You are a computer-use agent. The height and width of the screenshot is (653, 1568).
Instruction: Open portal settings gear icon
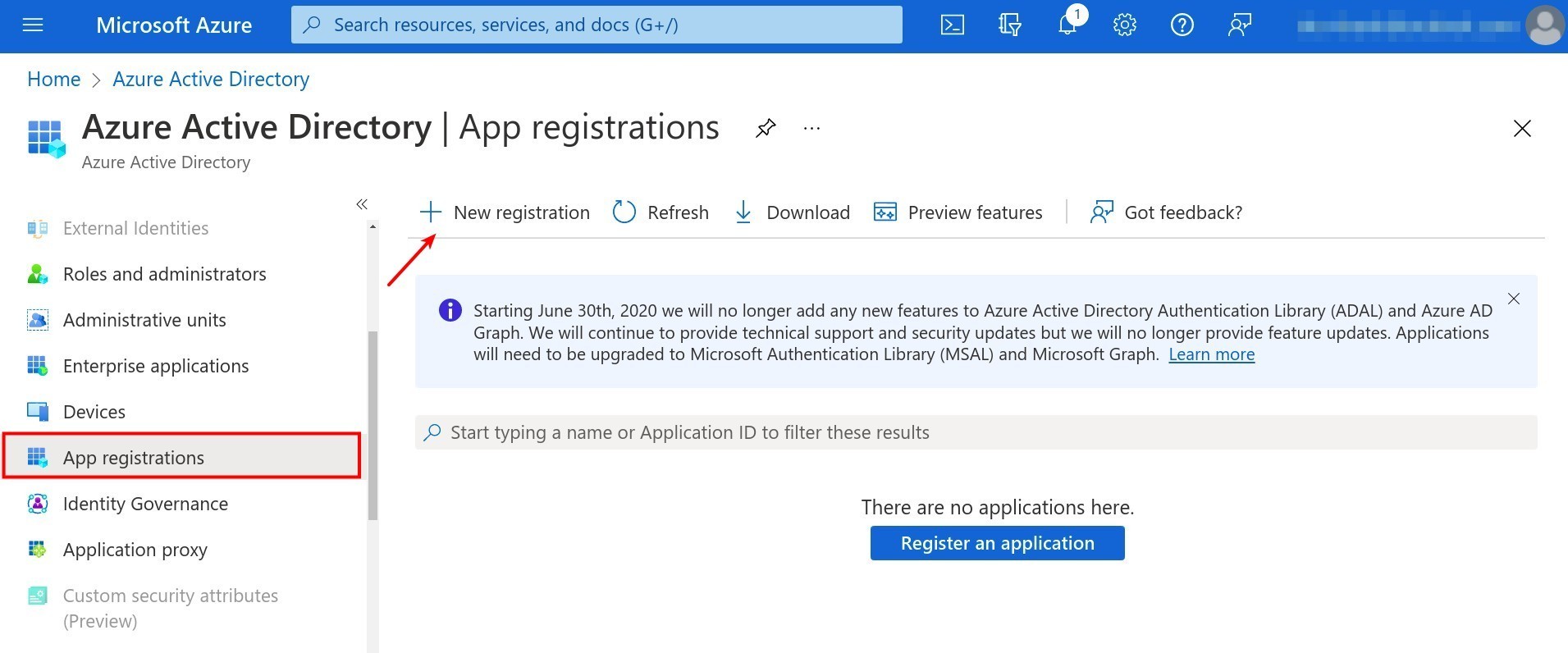click(x=1124, y=25)
